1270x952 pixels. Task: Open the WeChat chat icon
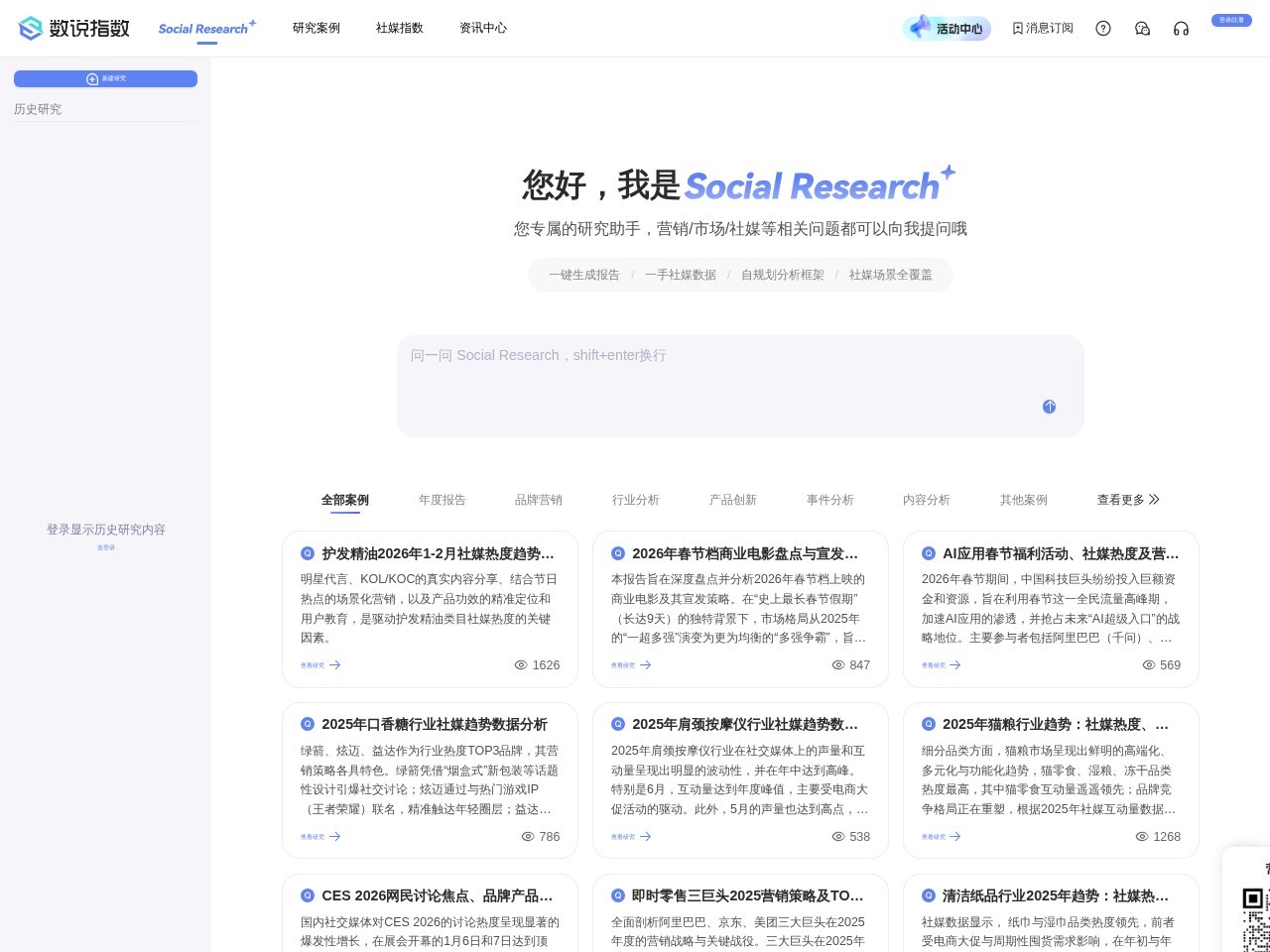tap(1142, 28)
